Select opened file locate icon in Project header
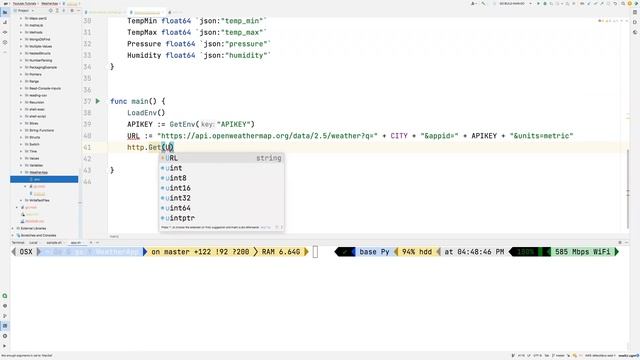 [x=51, y=11]
